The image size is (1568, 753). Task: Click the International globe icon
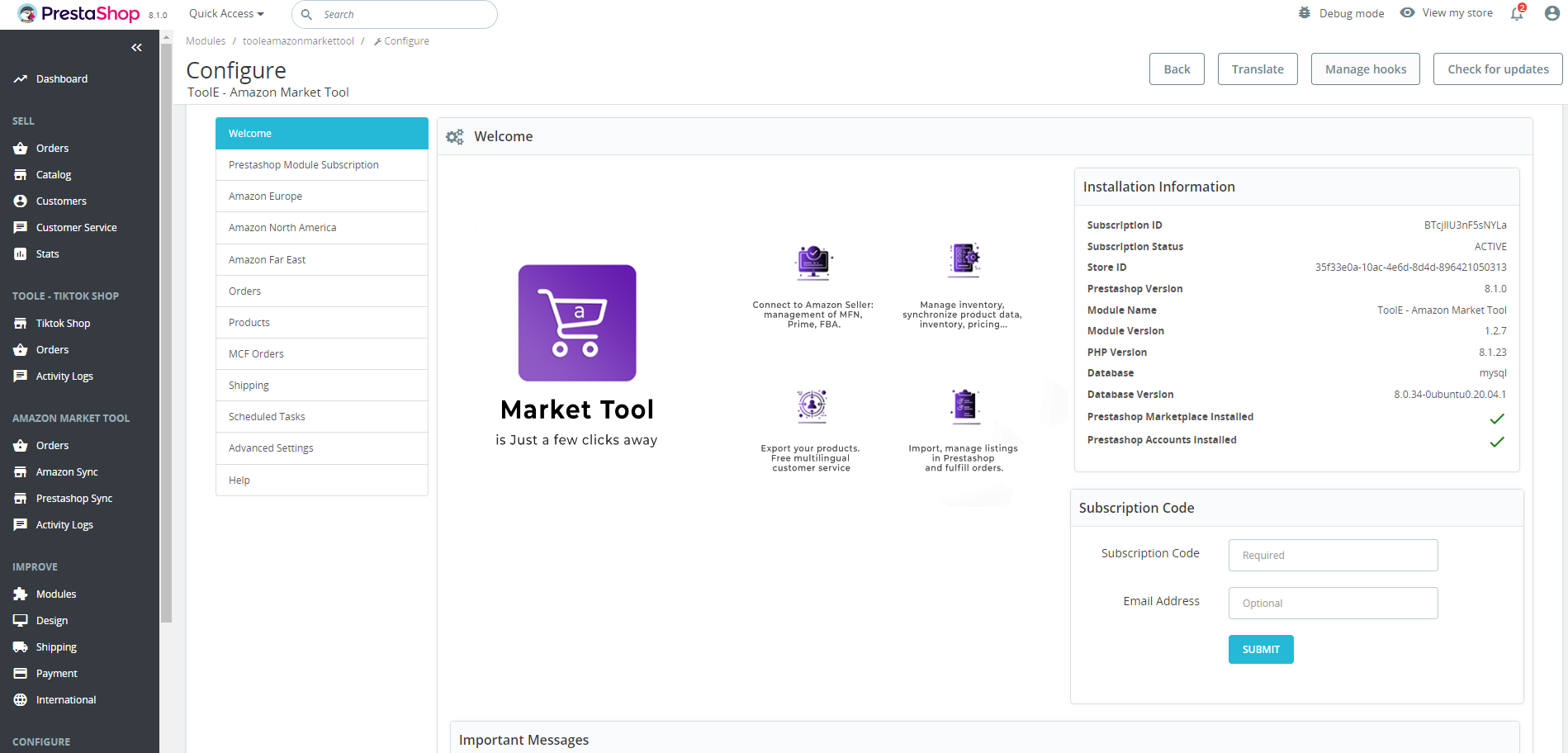(x=21, y=700)
